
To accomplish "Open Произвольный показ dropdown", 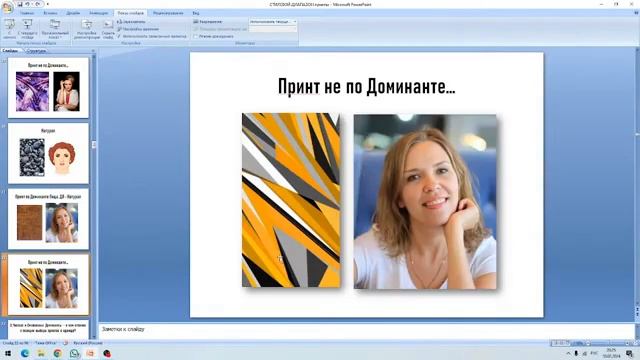I will coord(55,29).
